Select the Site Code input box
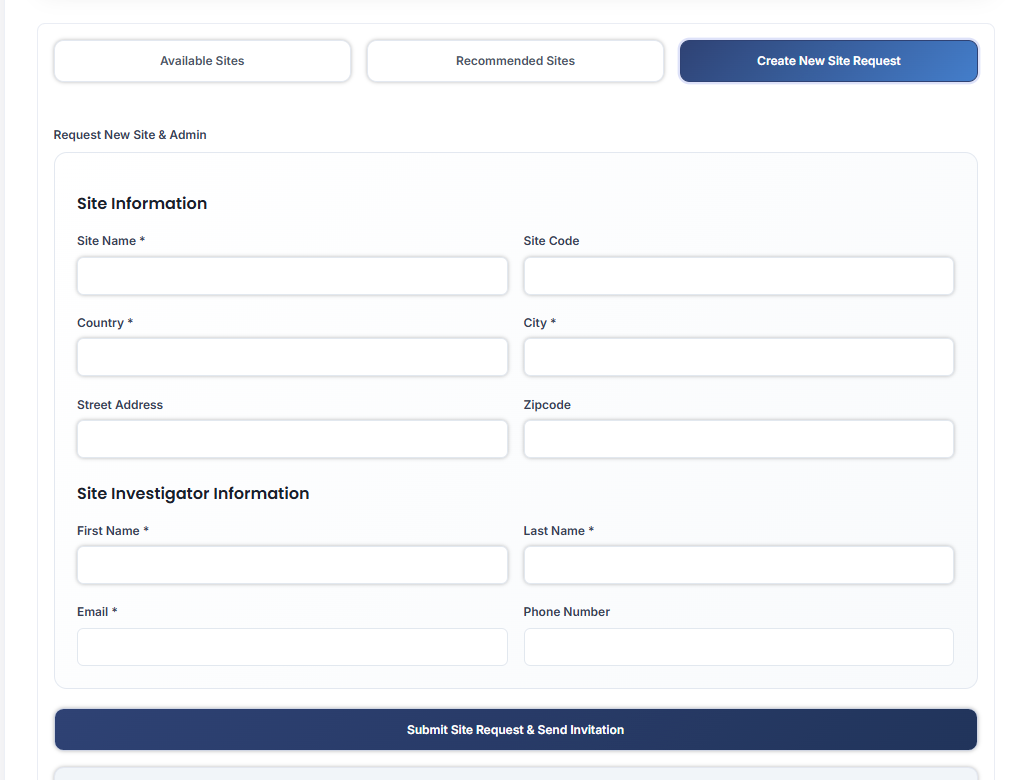Screen dimensions: 1019x780 tap(738, 276)
